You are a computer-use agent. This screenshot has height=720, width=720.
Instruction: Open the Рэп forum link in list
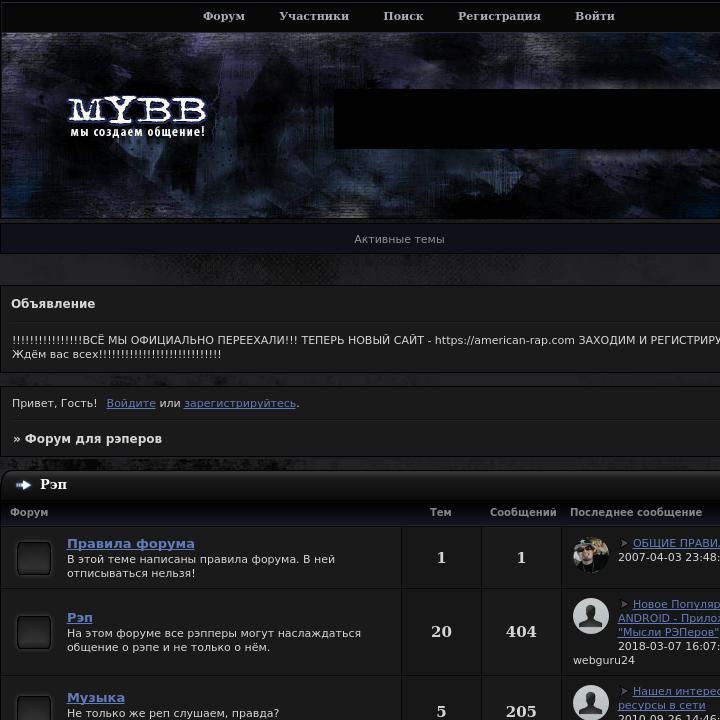[79, 618]
